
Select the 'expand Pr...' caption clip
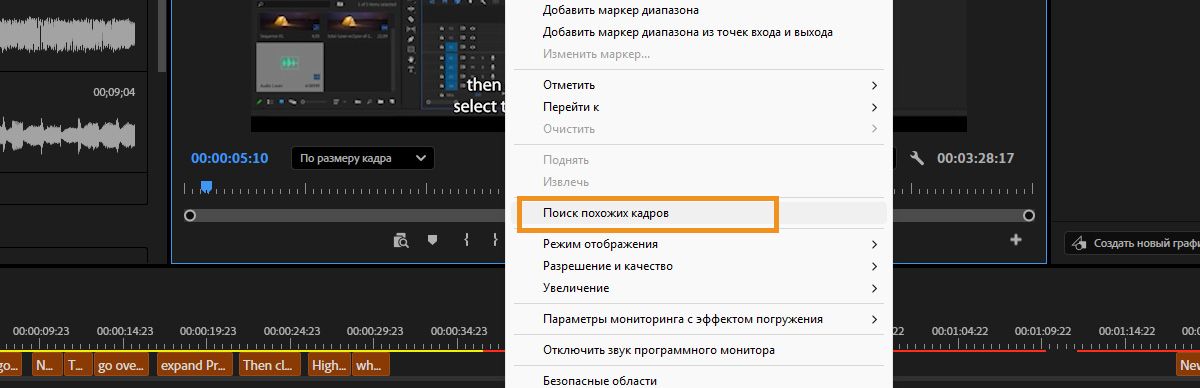195,365
